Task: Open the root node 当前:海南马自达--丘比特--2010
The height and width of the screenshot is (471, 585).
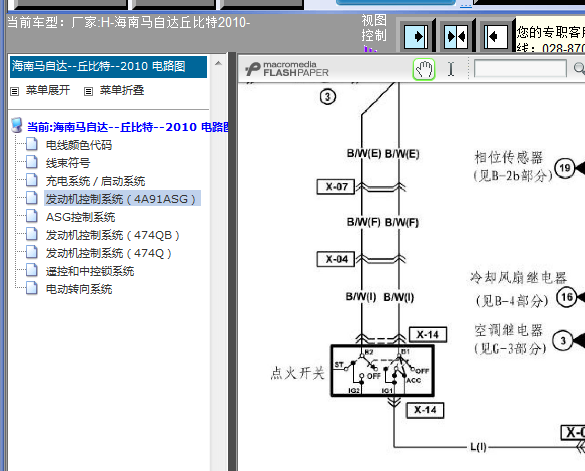Action: [x=127, y=127]
